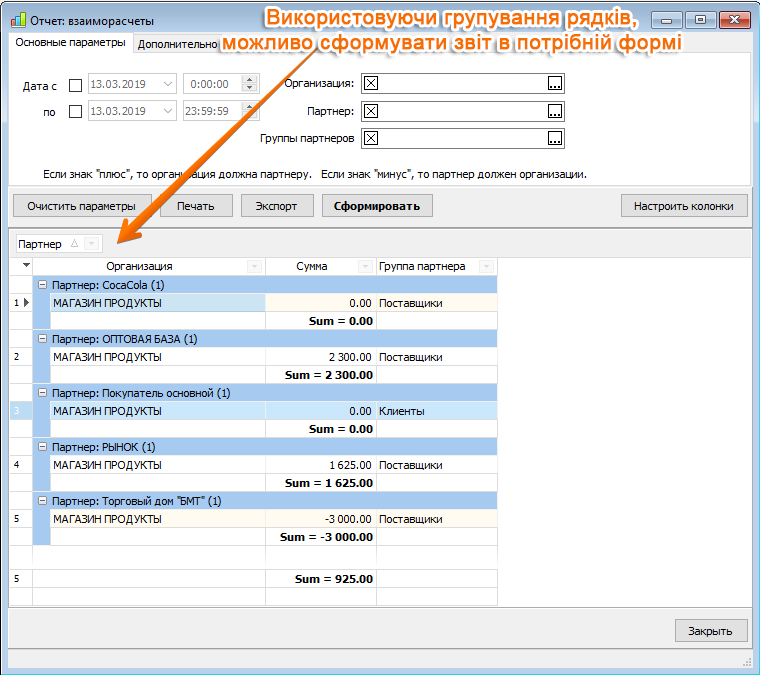The image size is (760, 675).
Task: Click the Печать button
Action: pos(196,206)
